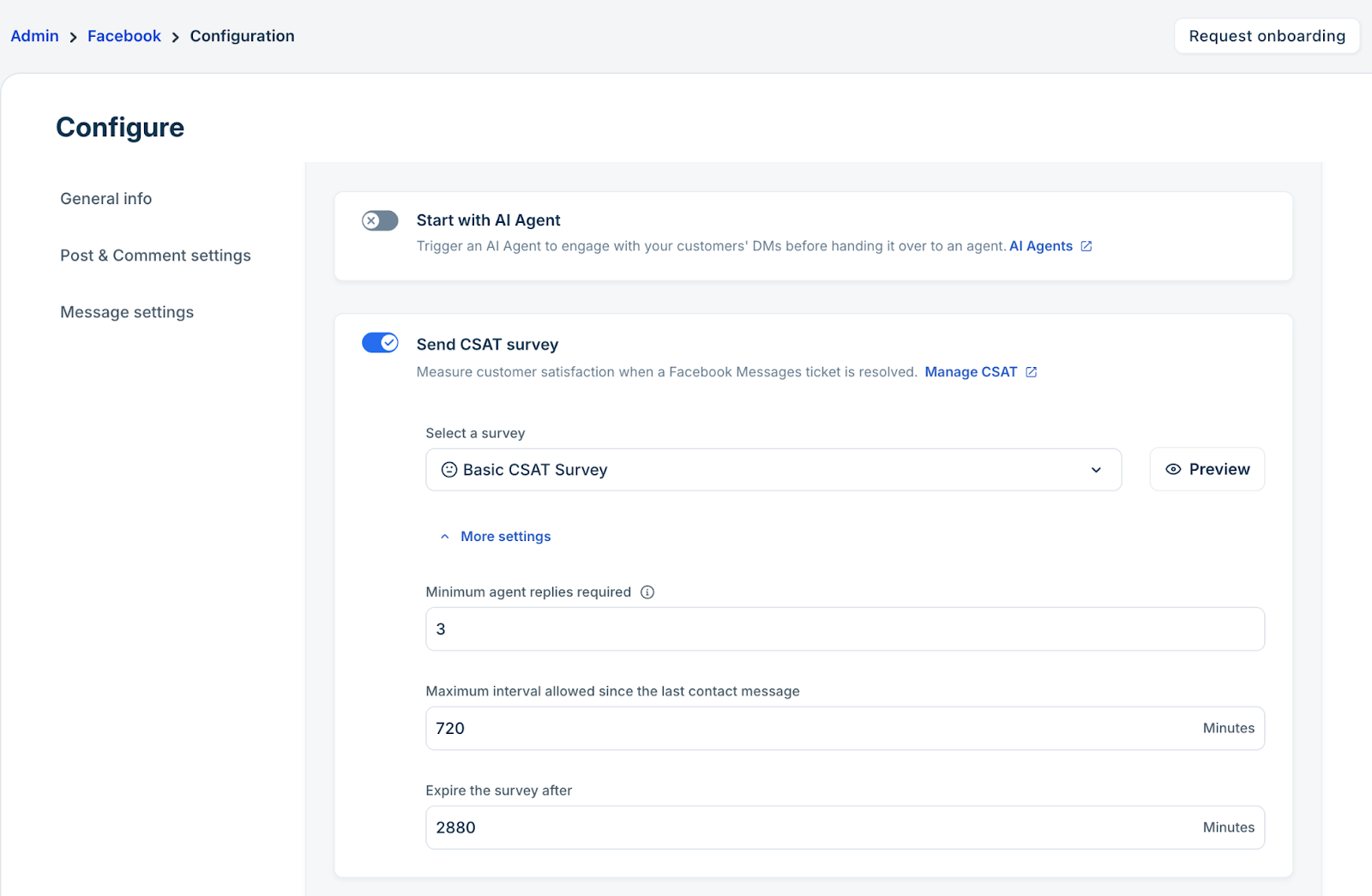
Task: Open the AI Agents link
Action: [1041, 246]
